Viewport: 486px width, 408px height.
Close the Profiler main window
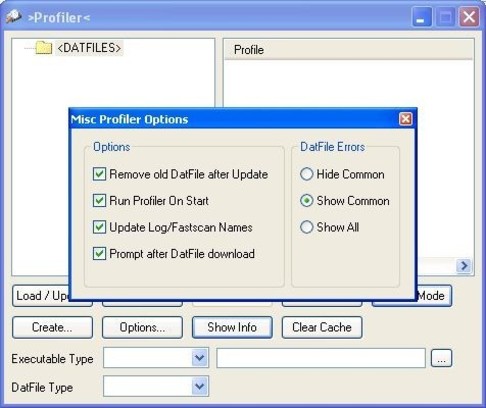point(469,17)
